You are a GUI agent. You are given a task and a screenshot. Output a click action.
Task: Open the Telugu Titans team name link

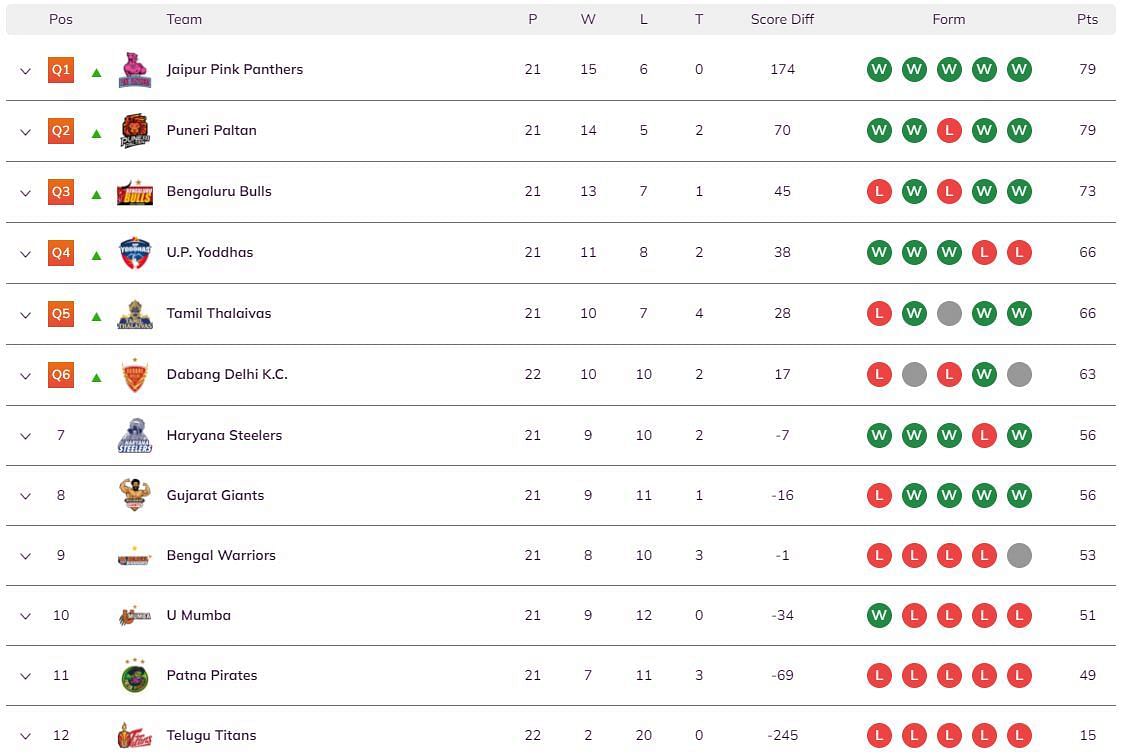[212, 735]
